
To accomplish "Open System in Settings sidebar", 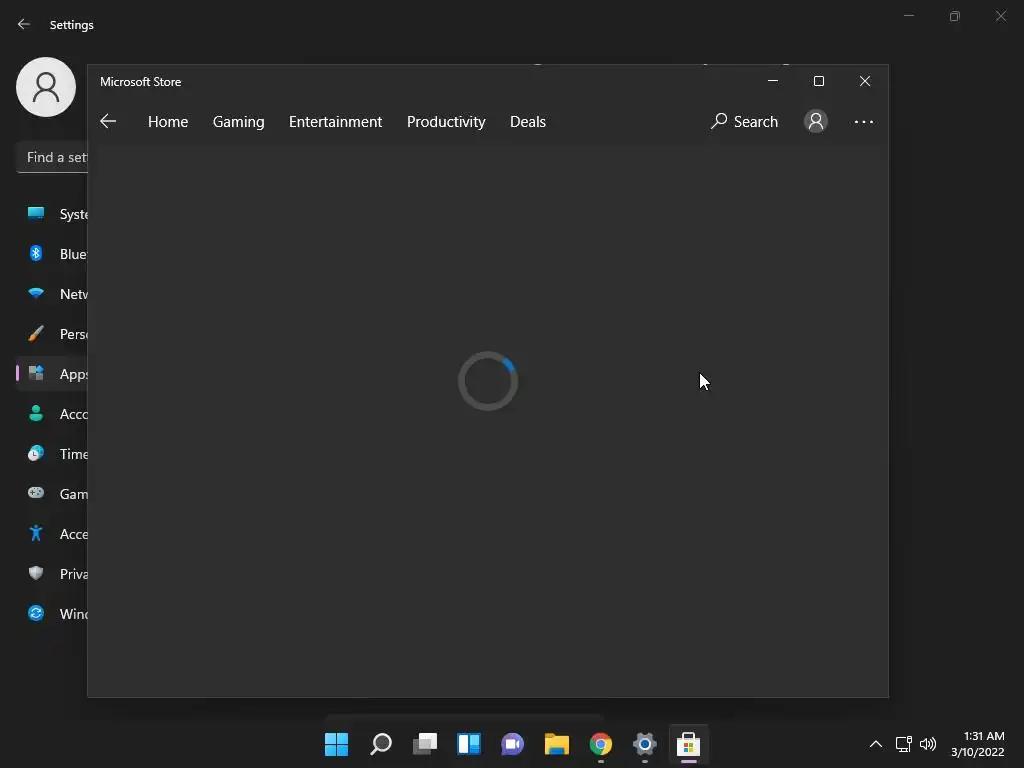I will [52, 214].
